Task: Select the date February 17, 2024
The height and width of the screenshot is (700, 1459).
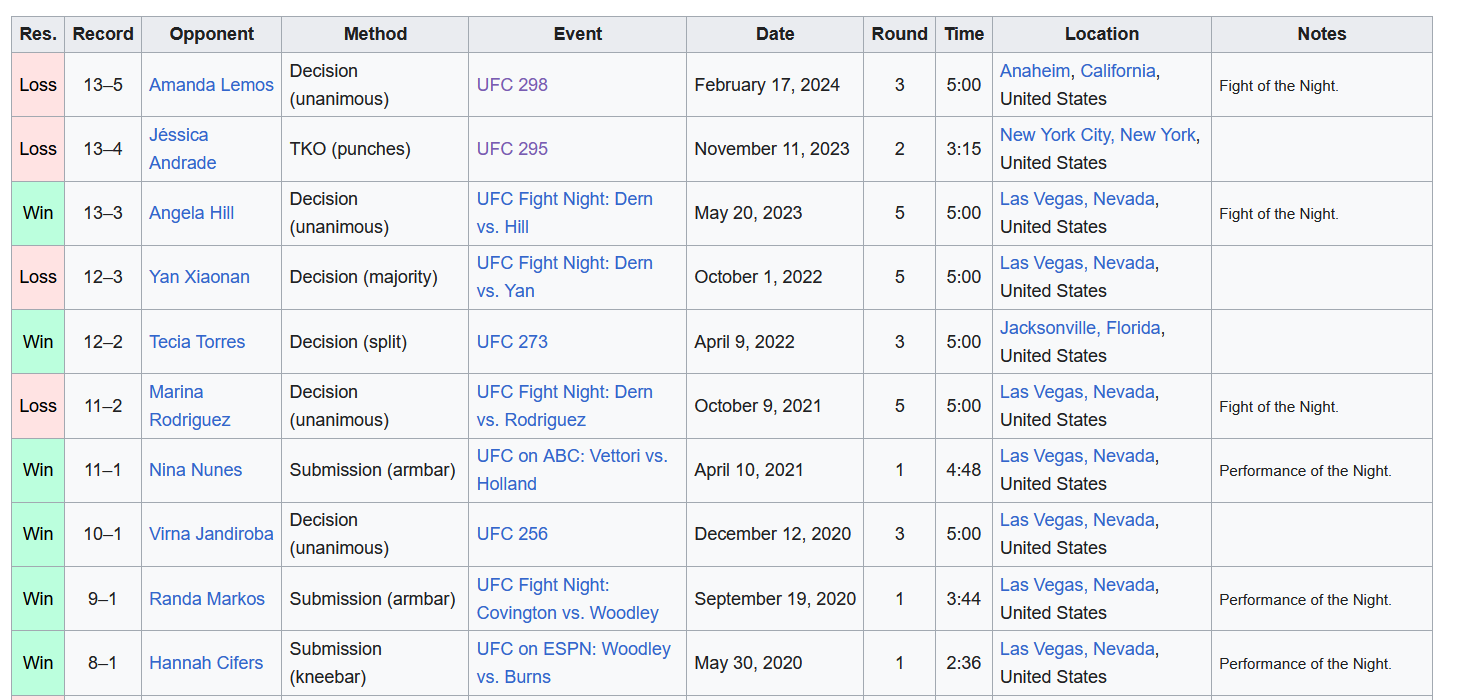Action: [x=767, y=85]
